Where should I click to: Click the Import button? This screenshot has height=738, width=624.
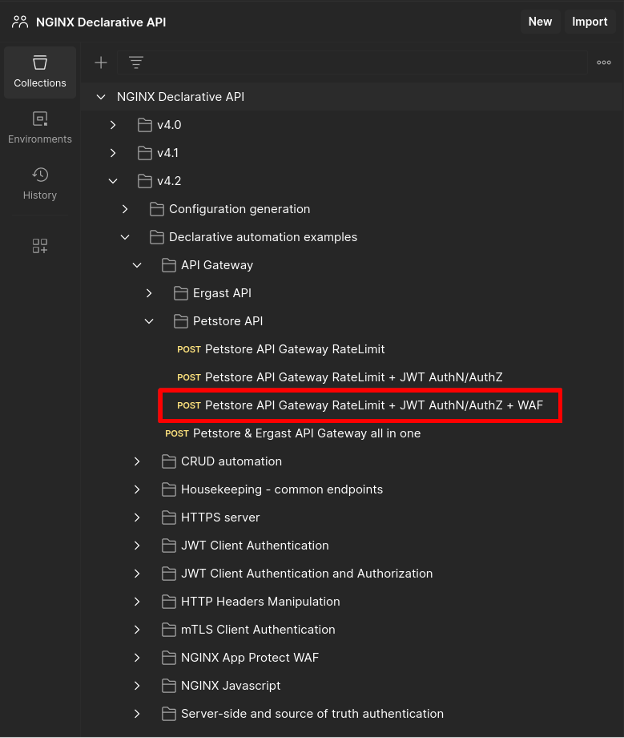(590, 21)
